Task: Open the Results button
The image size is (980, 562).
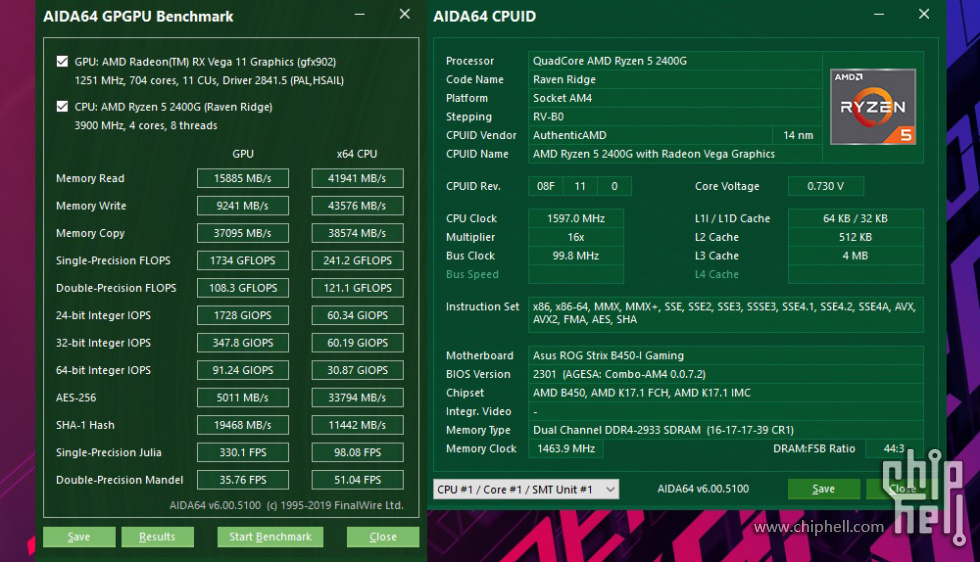Action: tap(157, 536)
